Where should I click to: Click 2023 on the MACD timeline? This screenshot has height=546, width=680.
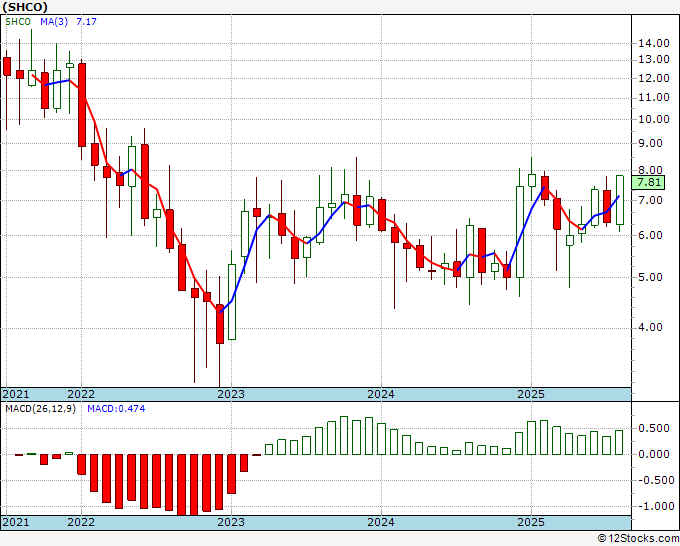click(x=231, y=522)
